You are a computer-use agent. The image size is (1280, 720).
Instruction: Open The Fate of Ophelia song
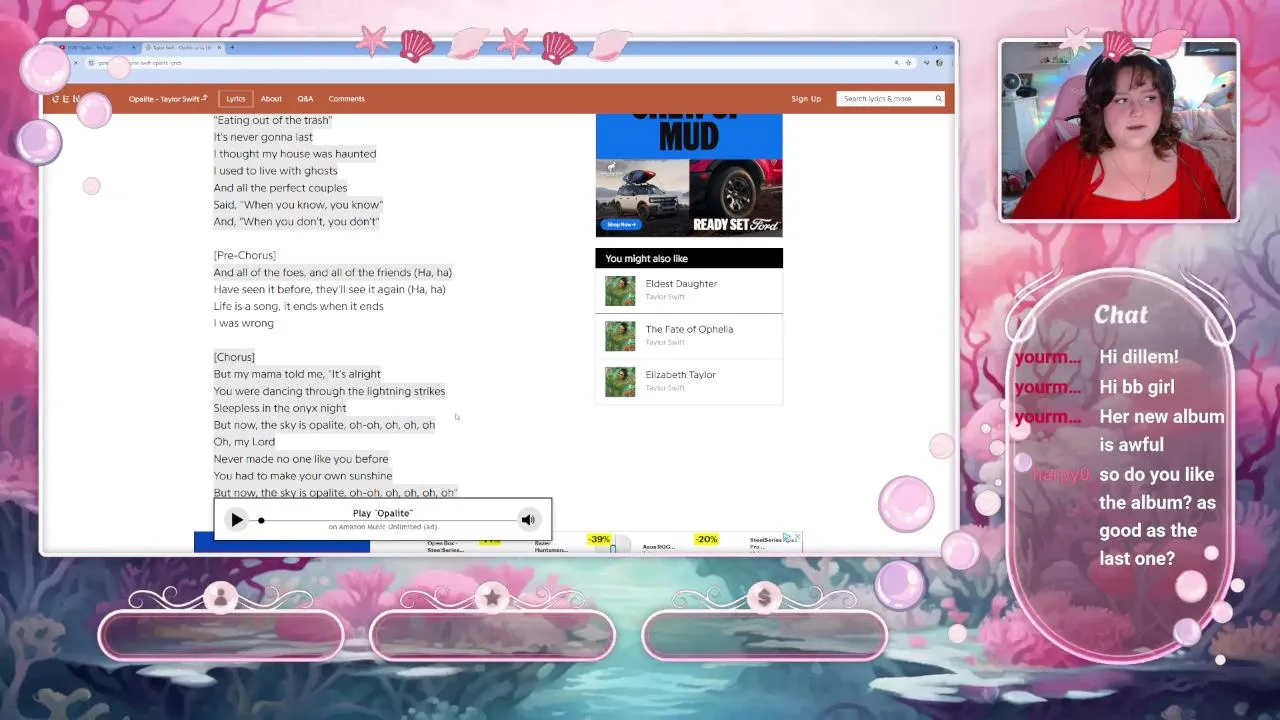click(x=689, y=329)
